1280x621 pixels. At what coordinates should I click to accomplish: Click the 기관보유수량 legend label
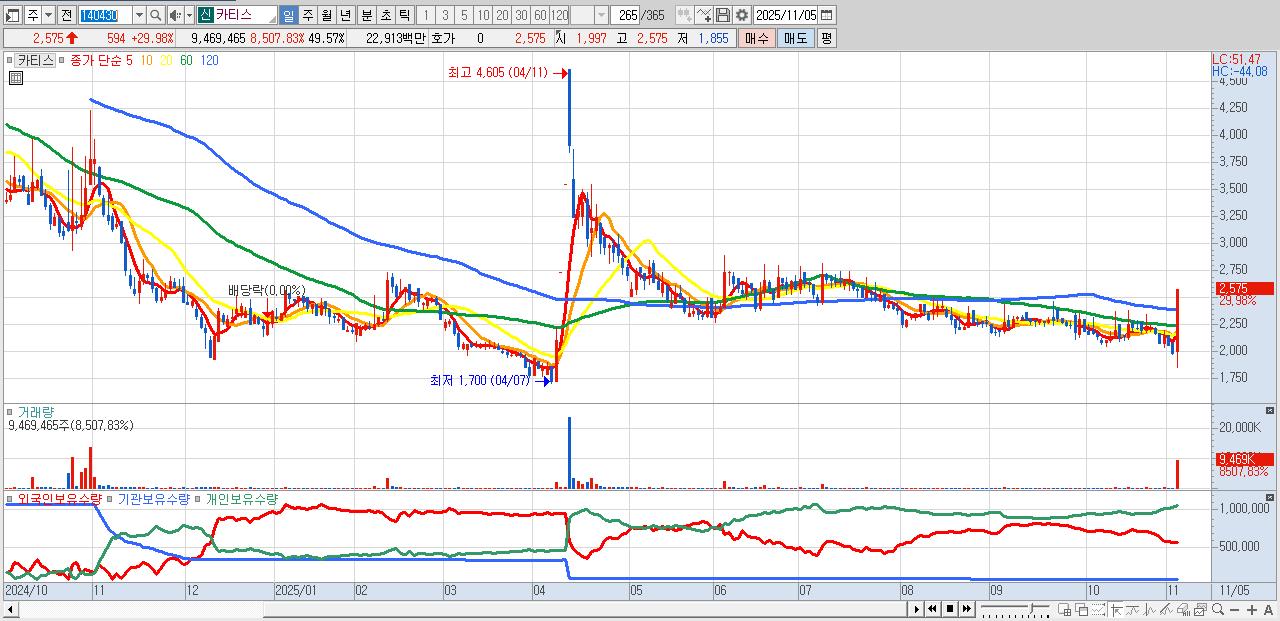[153, 498]
